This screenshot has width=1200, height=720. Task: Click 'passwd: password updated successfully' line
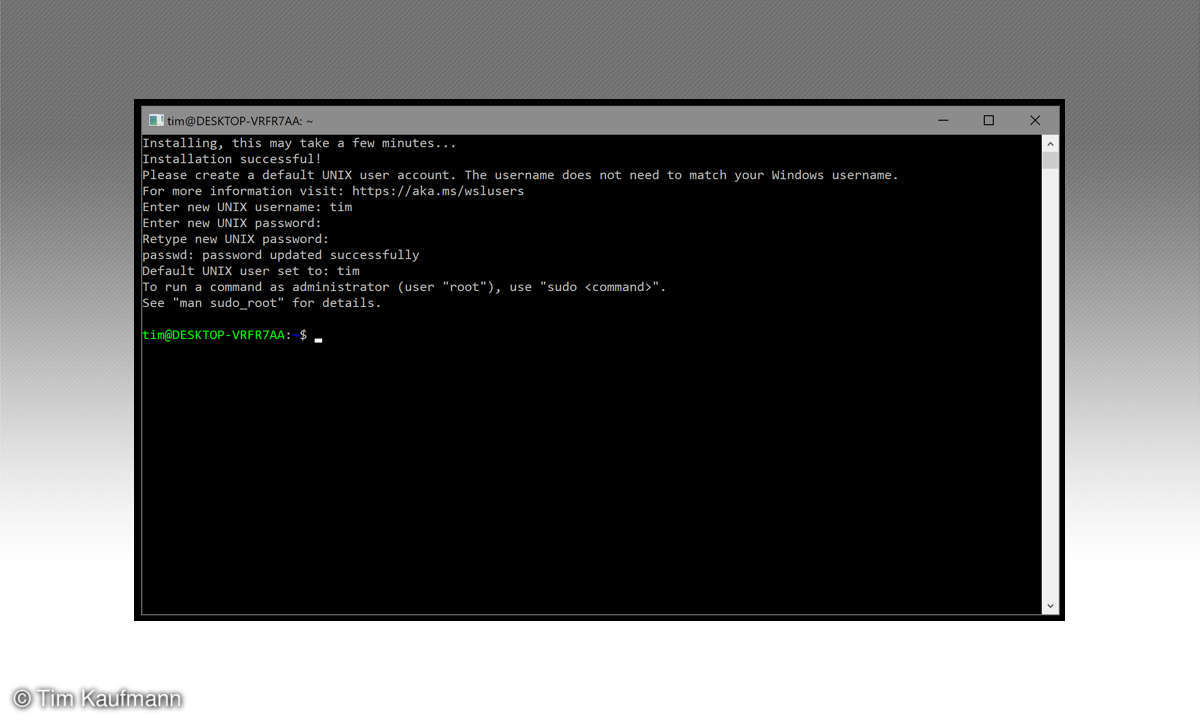pos(281,255)
